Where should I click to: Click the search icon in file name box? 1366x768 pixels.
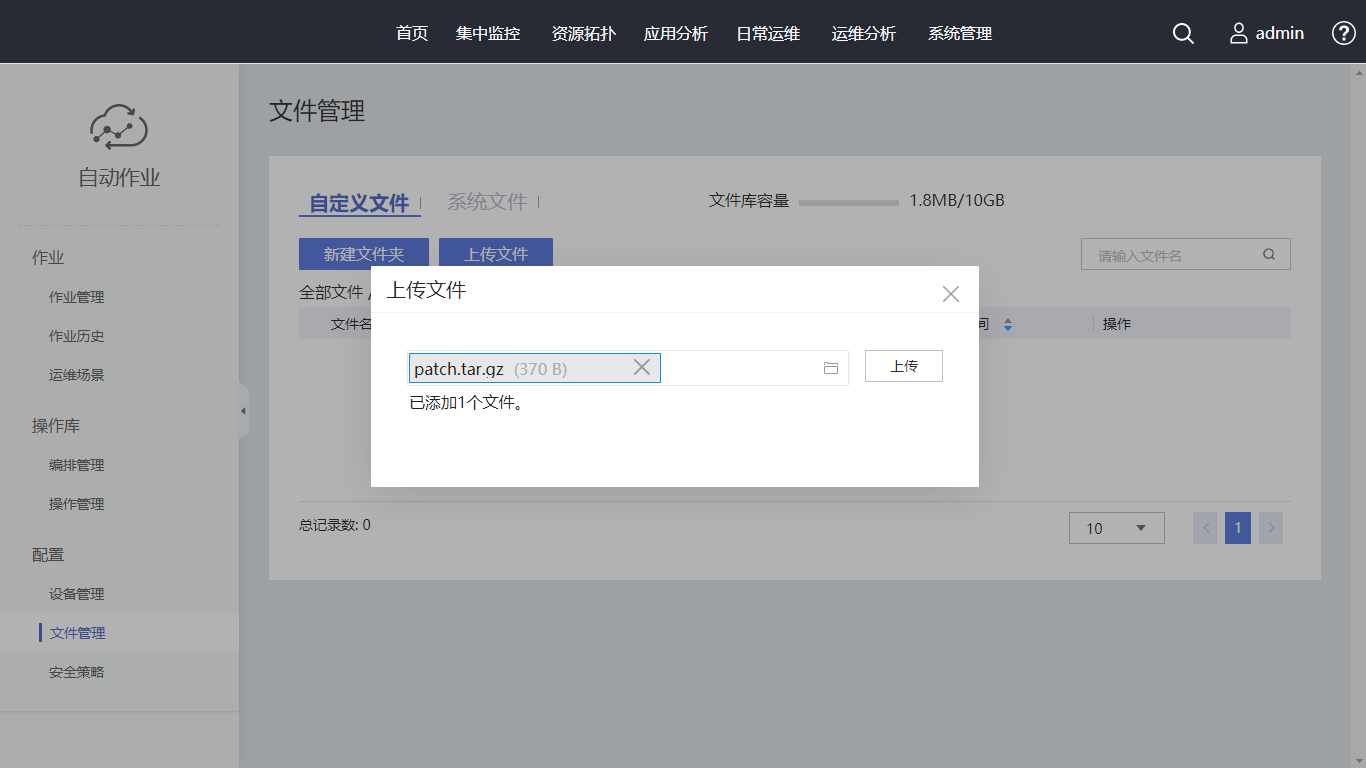coord(1269,254)
